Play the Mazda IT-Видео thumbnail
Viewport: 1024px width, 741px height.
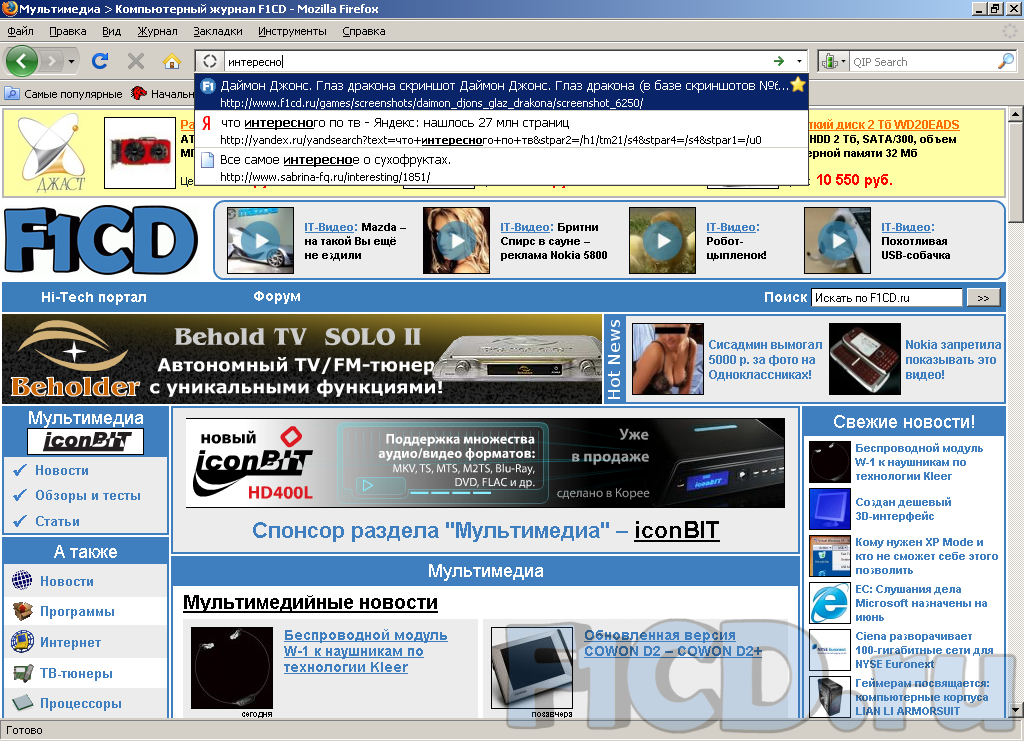click(260, 240)
